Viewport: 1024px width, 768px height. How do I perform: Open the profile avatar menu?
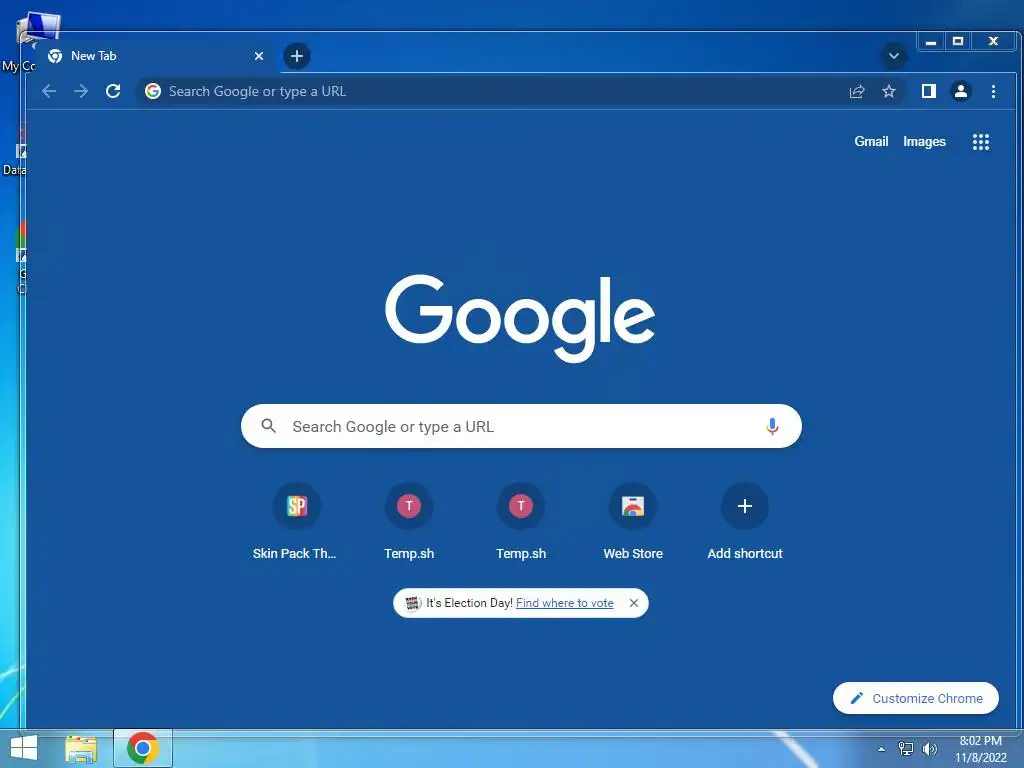point(961,91)
